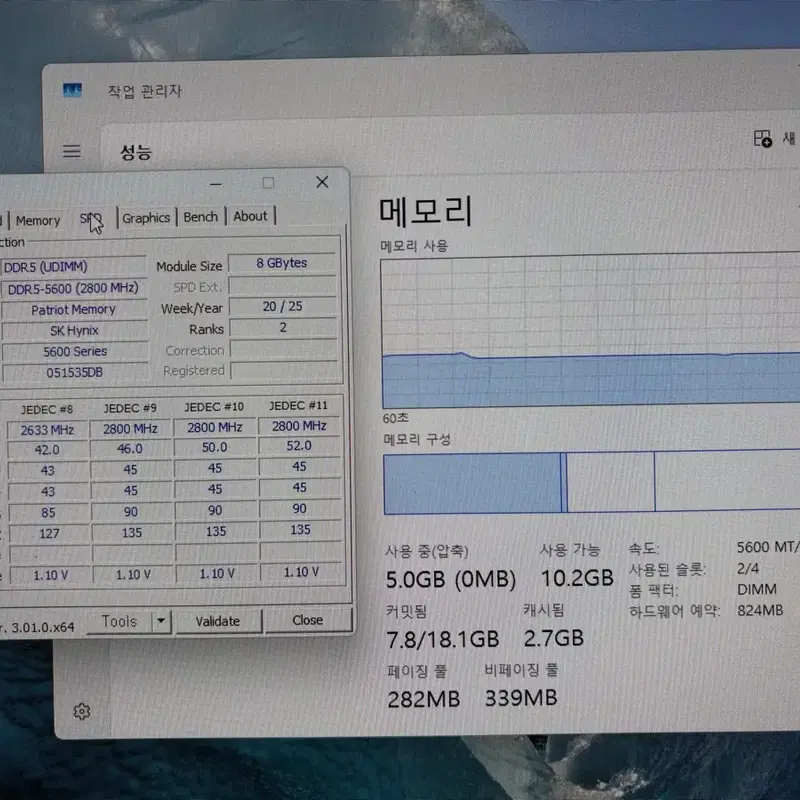Click the Module Size 8 GBytes field
This screenshot has height=800, width=800.
click(282, 263)
